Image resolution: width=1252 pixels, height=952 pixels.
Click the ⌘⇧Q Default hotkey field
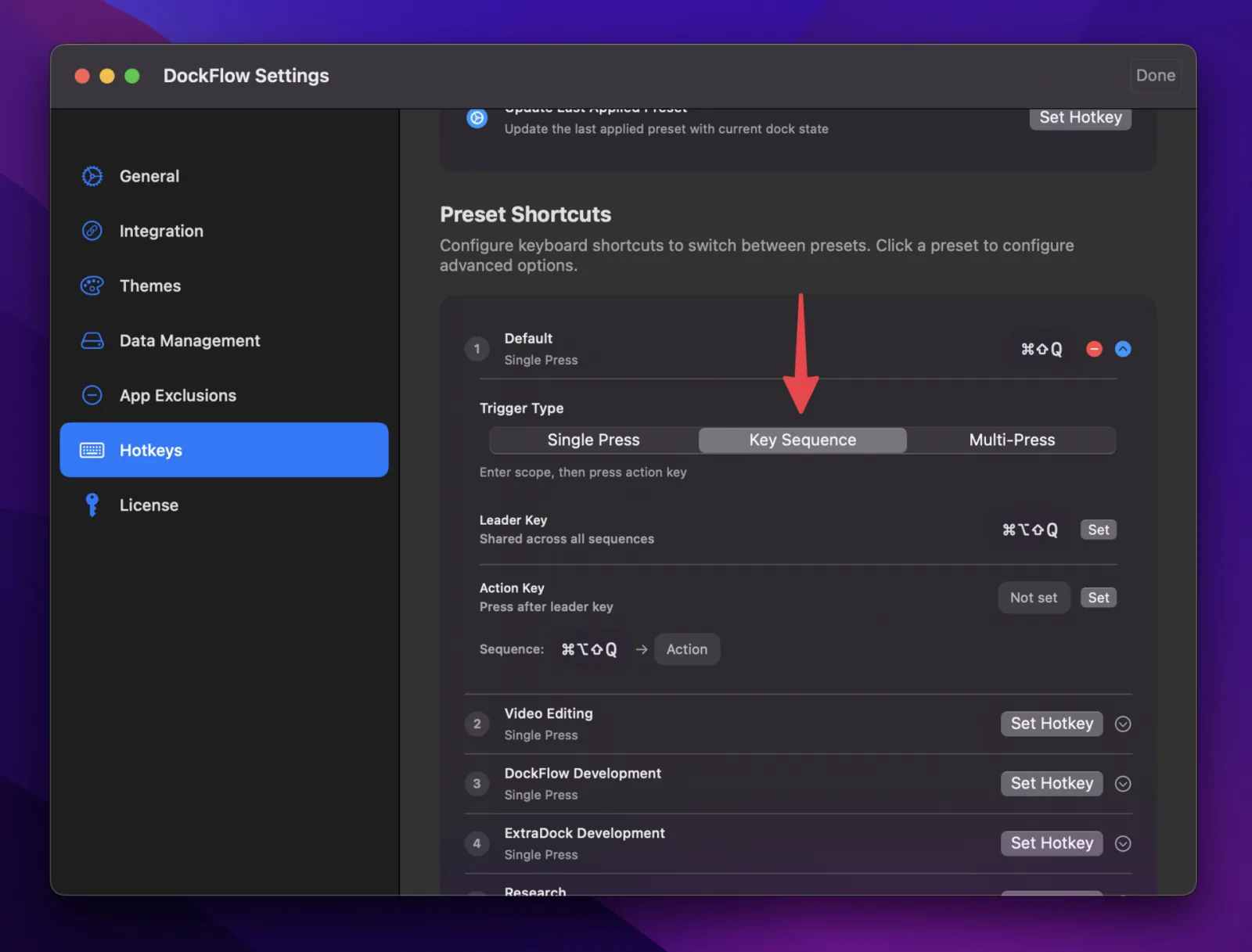tap(1042, 349)
